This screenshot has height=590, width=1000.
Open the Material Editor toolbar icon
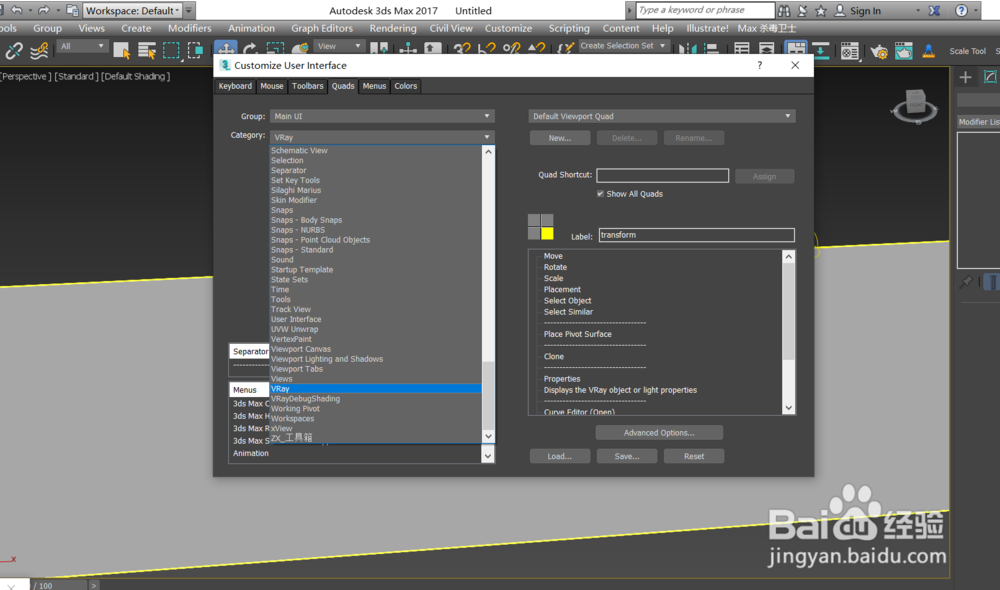849,50
